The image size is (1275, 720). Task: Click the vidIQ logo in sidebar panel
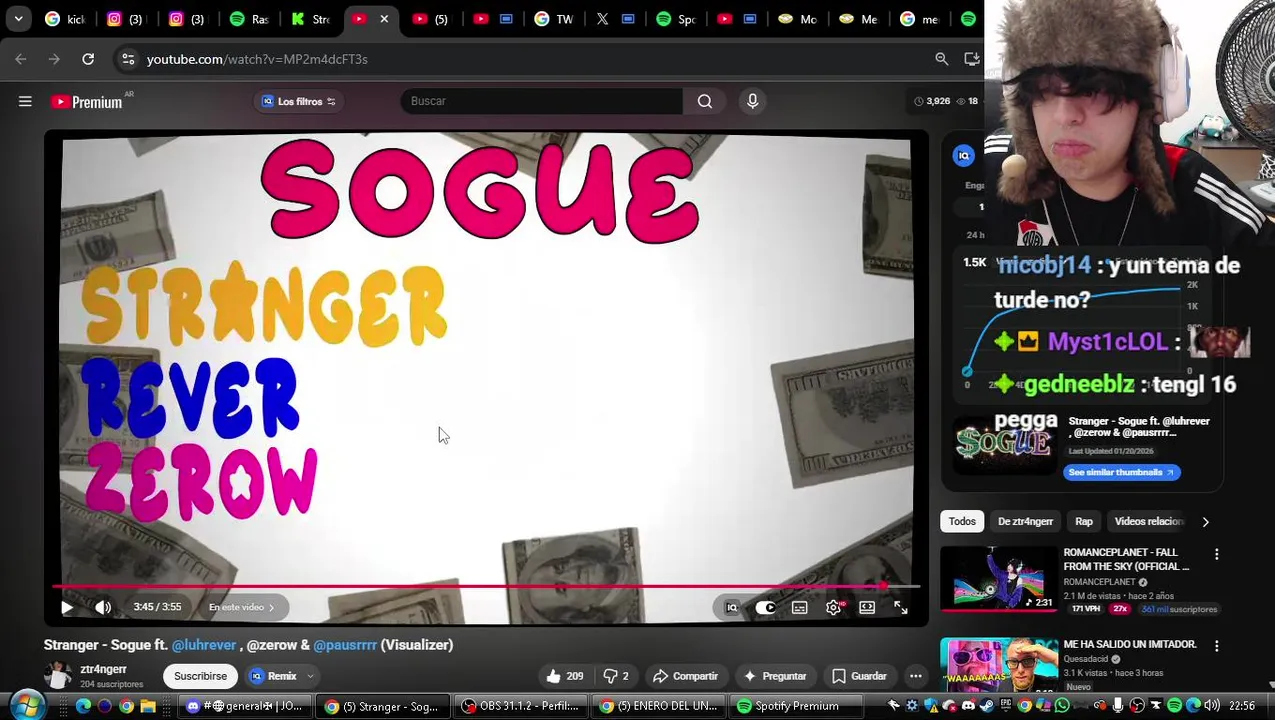click(963, 155)
